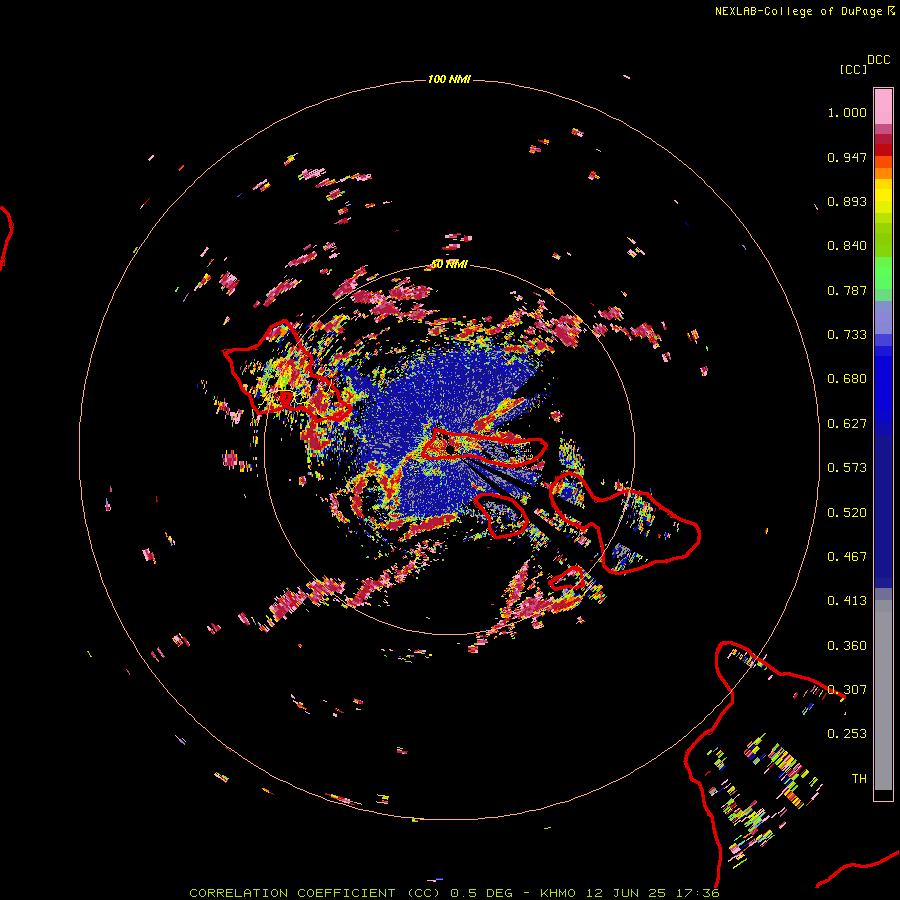
Task: Click the radar site center dot
Action: 451,448
